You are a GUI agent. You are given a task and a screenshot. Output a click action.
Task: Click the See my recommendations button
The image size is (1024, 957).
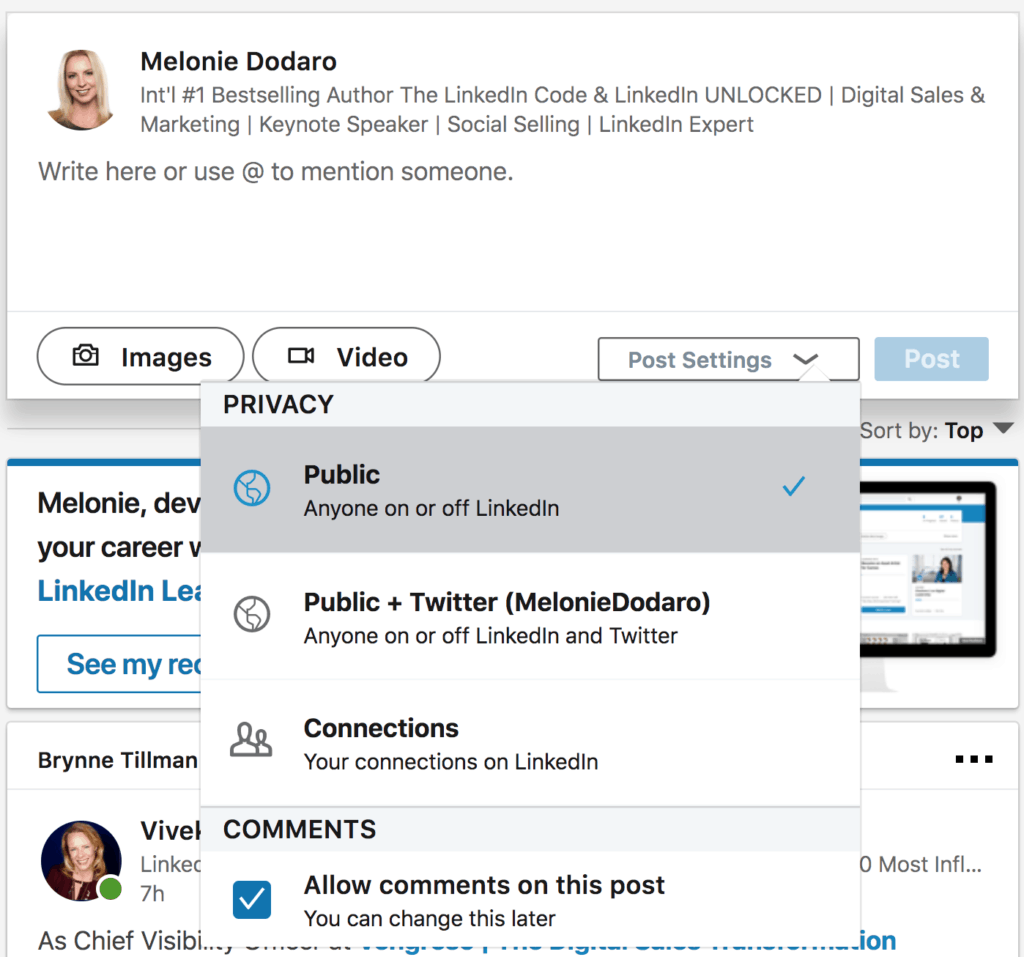[x=119, y=664]
